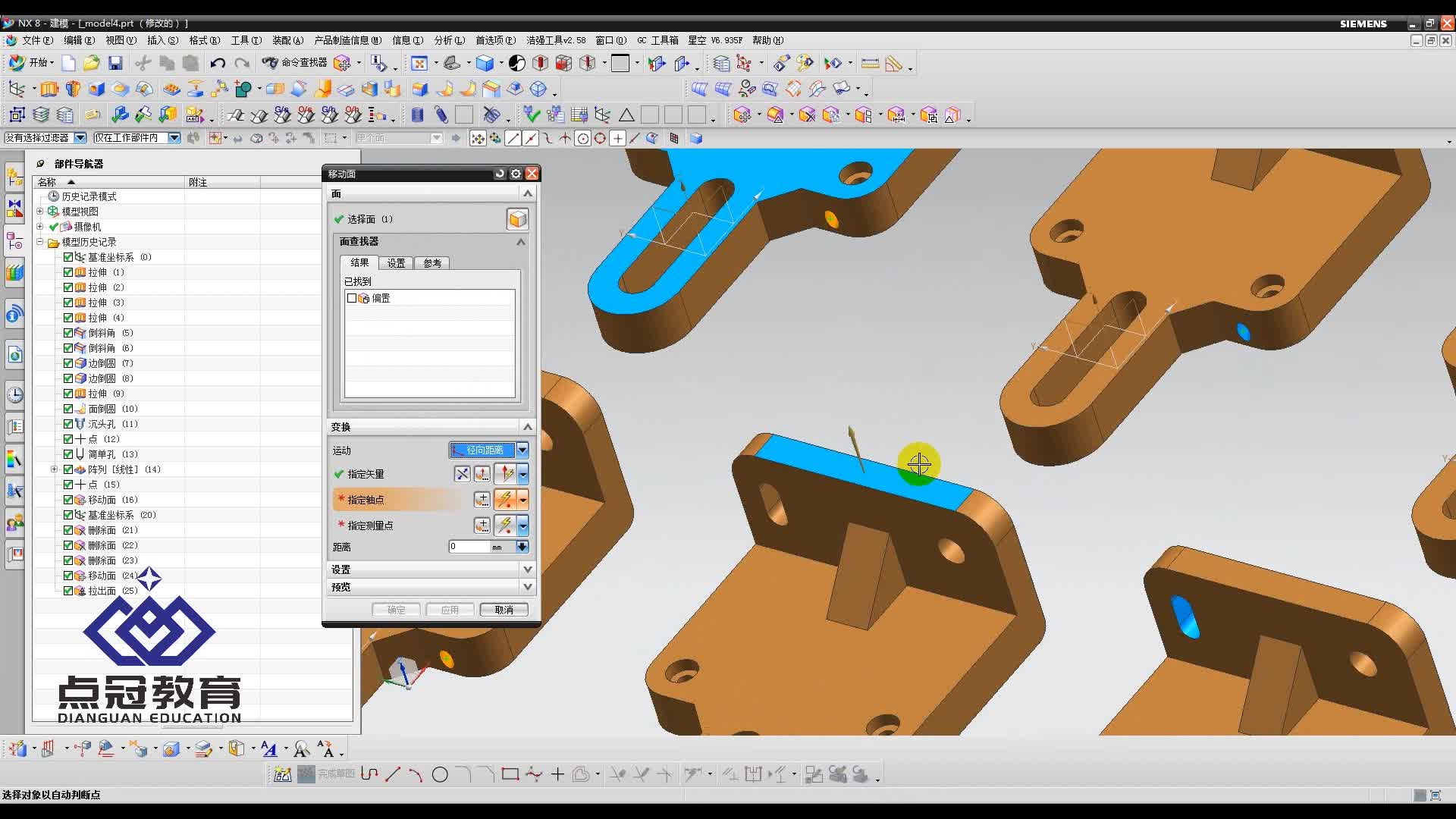1456x819 pixels.
Task: Click the face selection cube icon
Action: 517,219
